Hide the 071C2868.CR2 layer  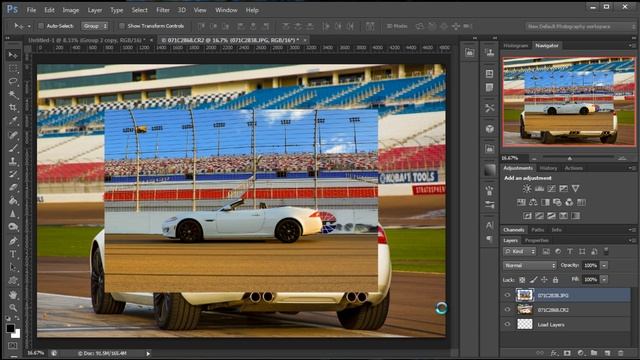click(x=507, y=310)
